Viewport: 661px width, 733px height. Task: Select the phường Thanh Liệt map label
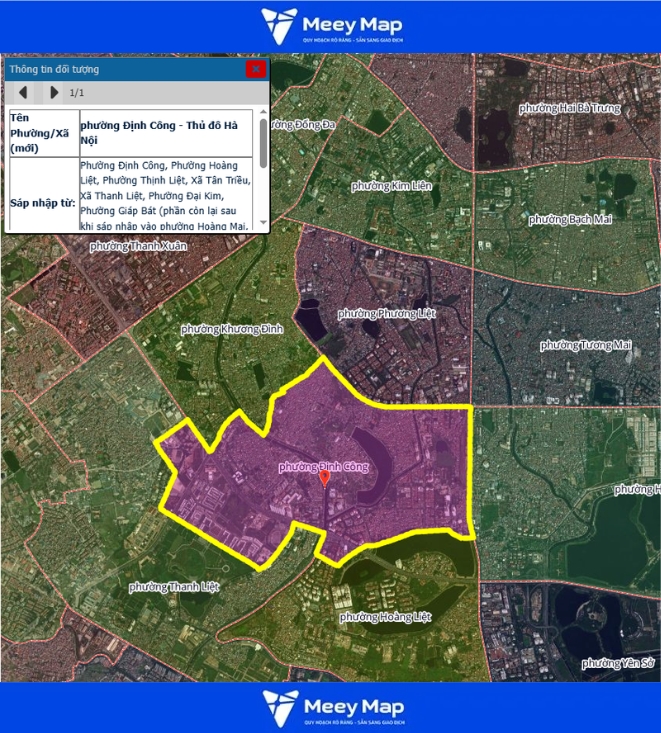pyautogui.click(x=176, y=586)
